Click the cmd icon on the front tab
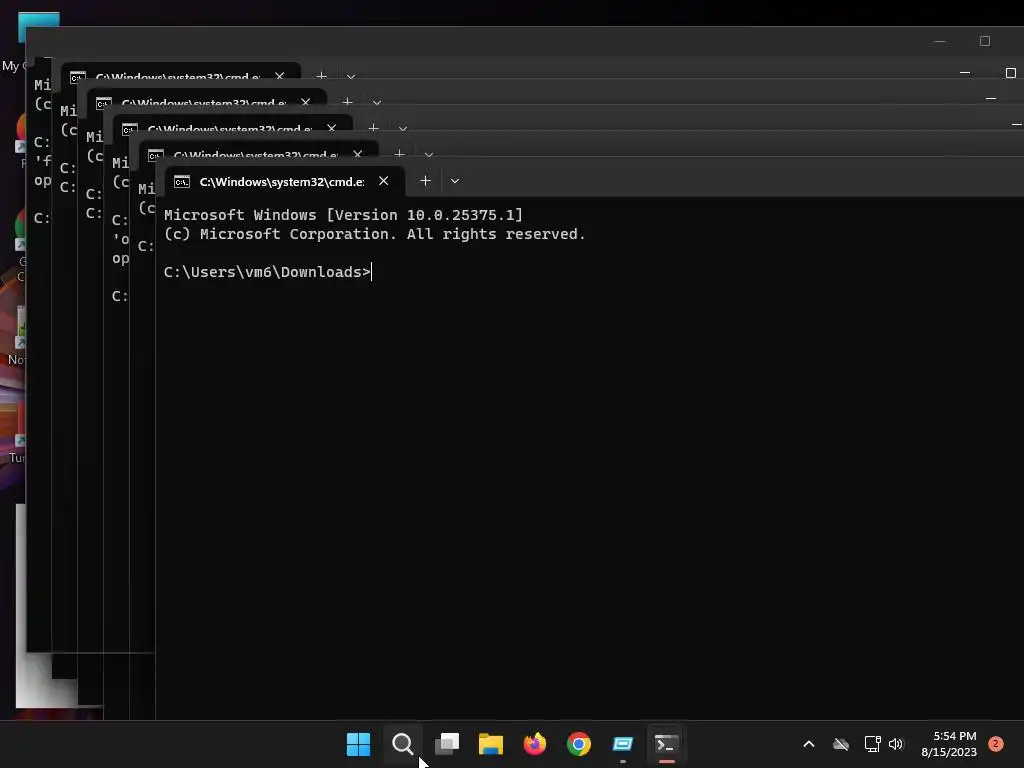Viewport: 1024px width, 768px height. [182, 182]
